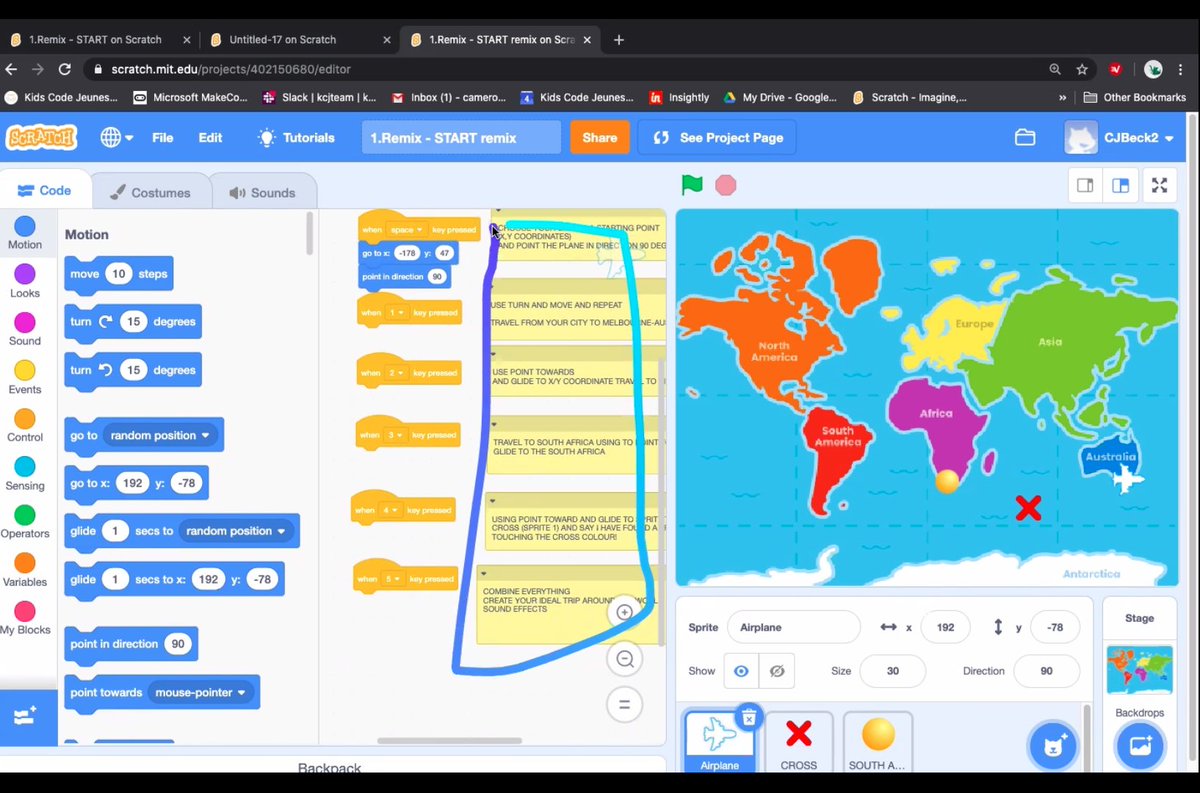The image size is (1200, 793).
Task: Enter full screen stage mode
Action: (x=1159, y=185)
